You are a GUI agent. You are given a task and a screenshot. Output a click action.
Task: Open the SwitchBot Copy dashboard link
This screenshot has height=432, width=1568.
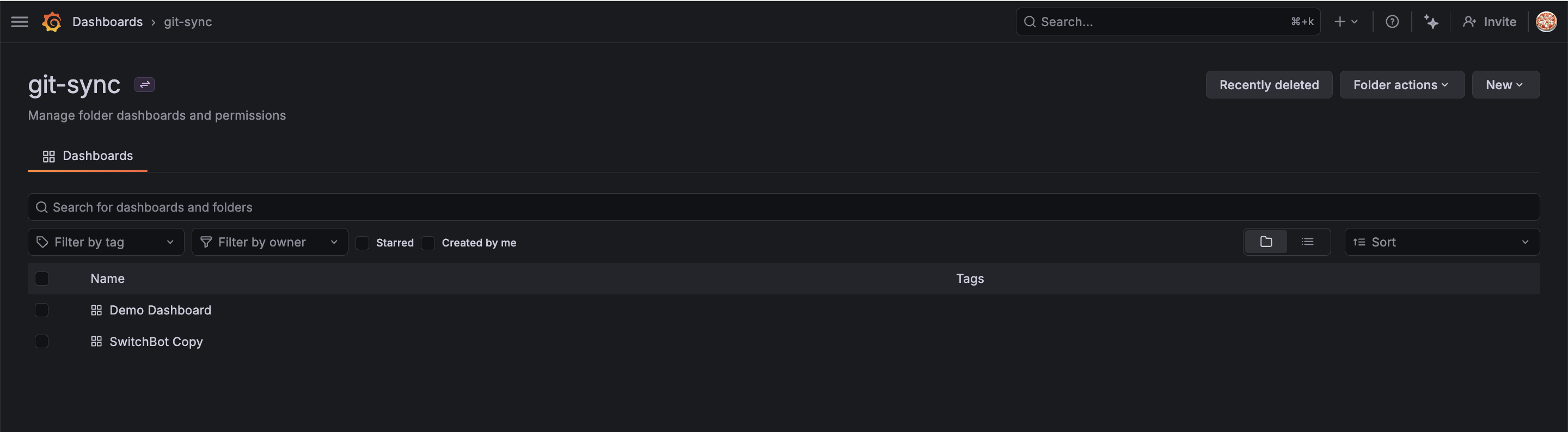pos(156,342)
